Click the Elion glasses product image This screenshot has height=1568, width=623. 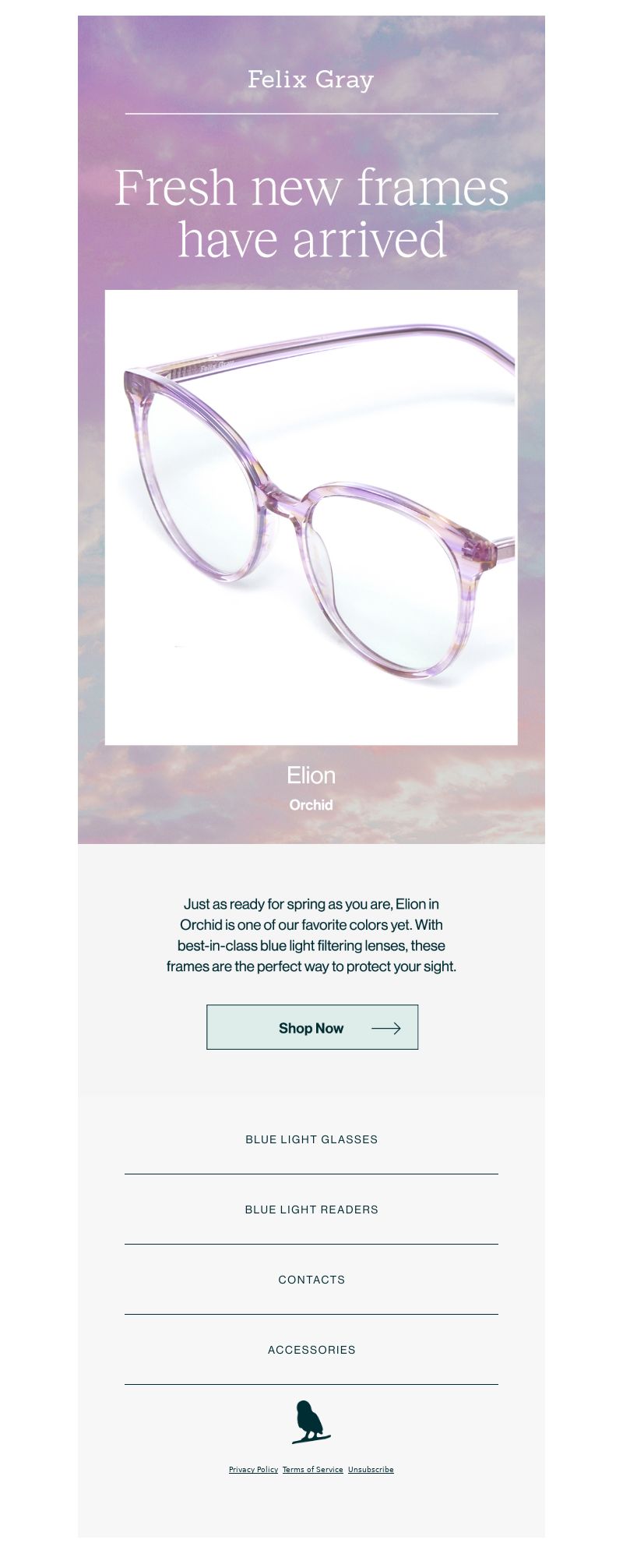coord(311,517)
